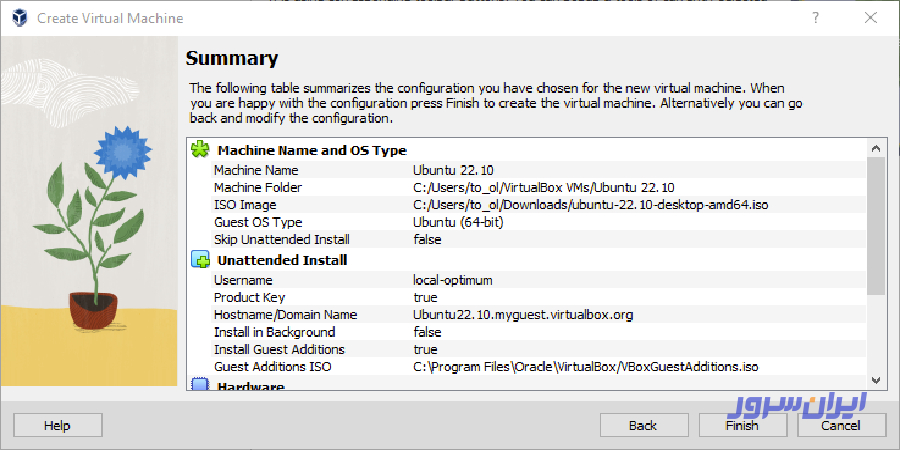Go Back to the previous wizard page
Image resolution: width=900 pixels, height=450 pixels.
click(x=643, y=425)
